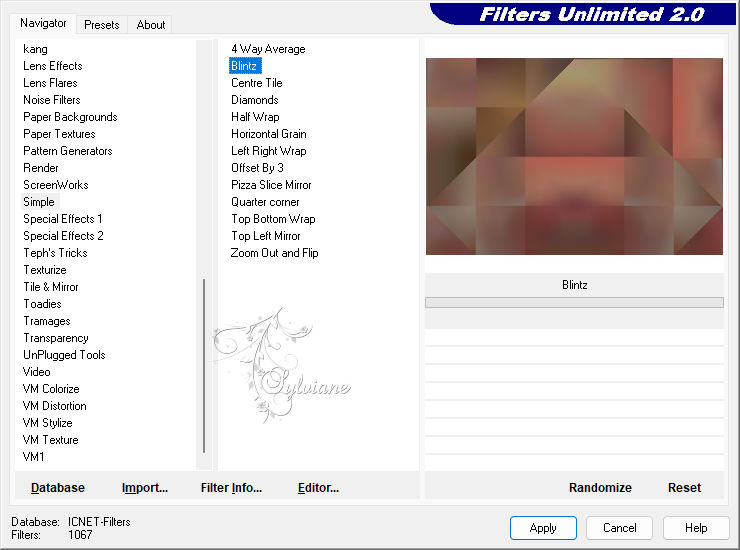Open Filter Info...
Viewport: 740px width, 550px height.
pos(231,487)
